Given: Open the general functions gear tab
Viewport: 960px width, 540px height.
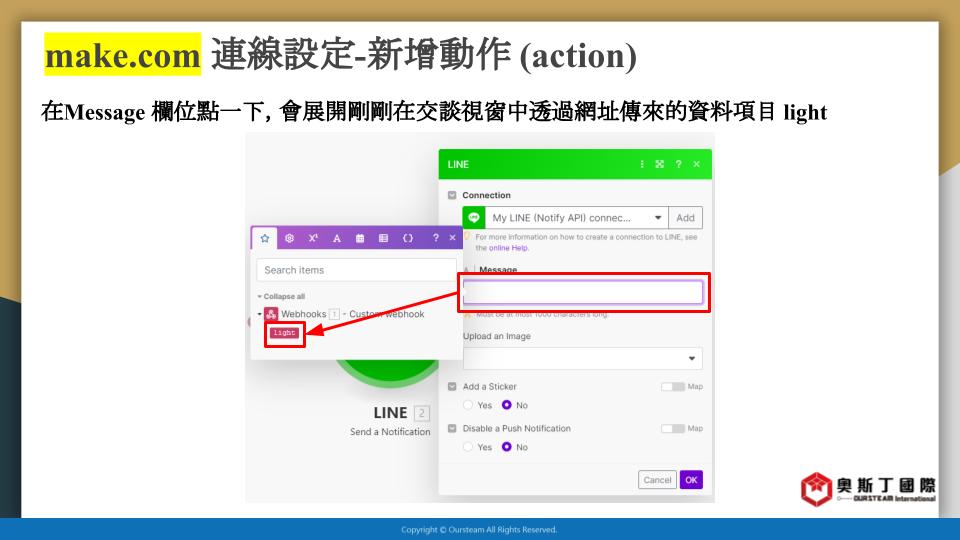Looking at the screenshot, I should coord(290,238).
